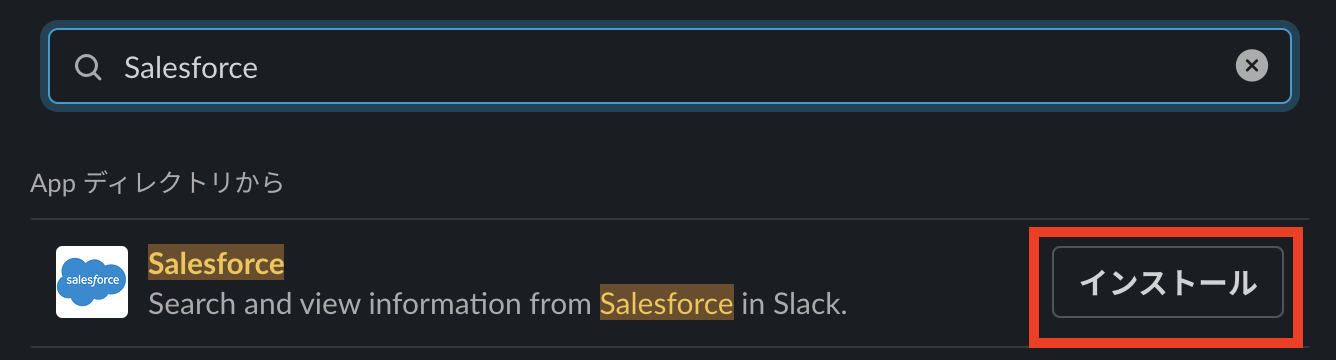This screenshot has width=1336, height=360.
Task: Click the typed Salesforce text in search box
Action: coord(191,67)
